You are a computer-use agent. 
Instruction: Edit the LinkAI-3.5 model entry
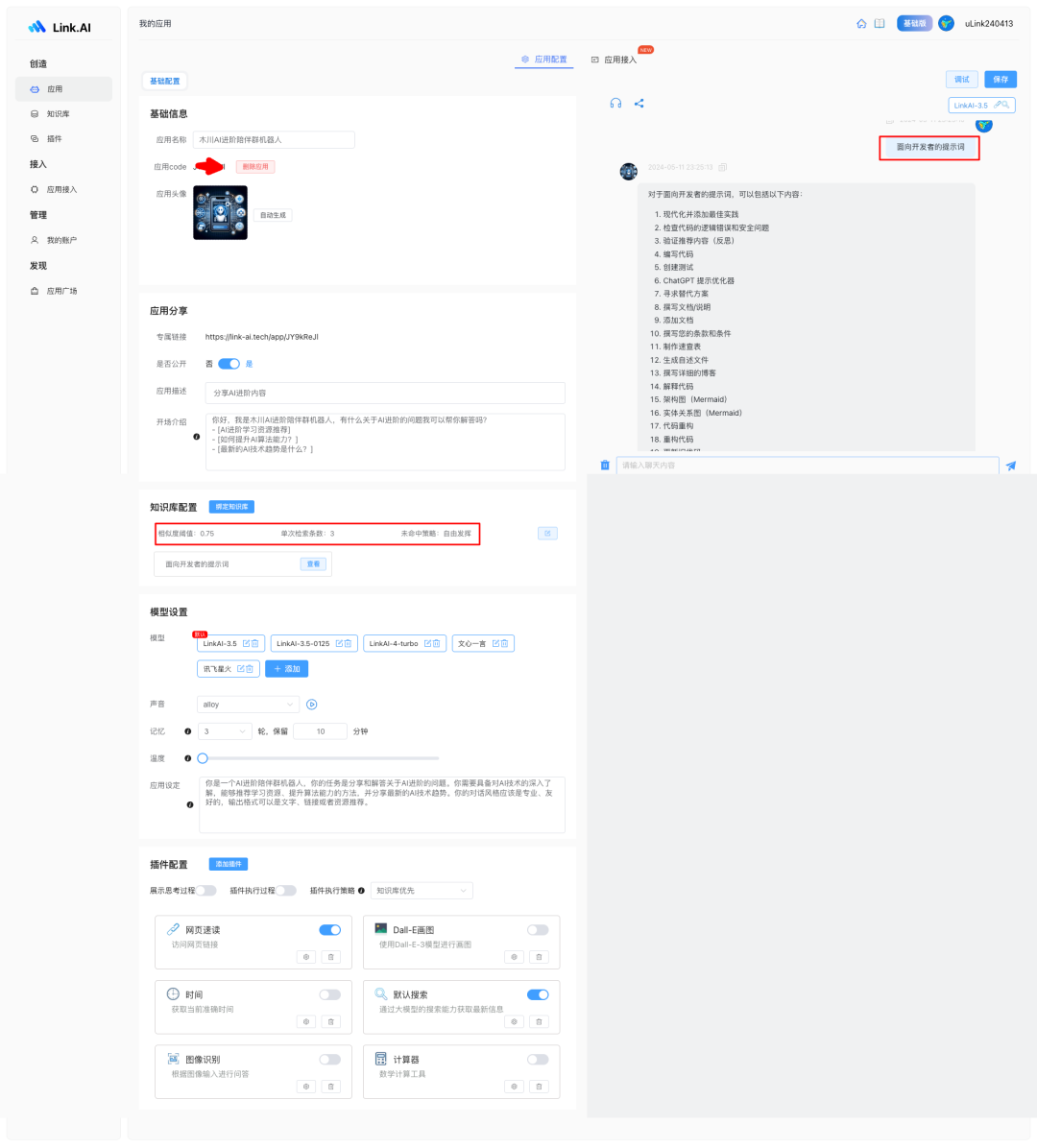click(246, 643)
